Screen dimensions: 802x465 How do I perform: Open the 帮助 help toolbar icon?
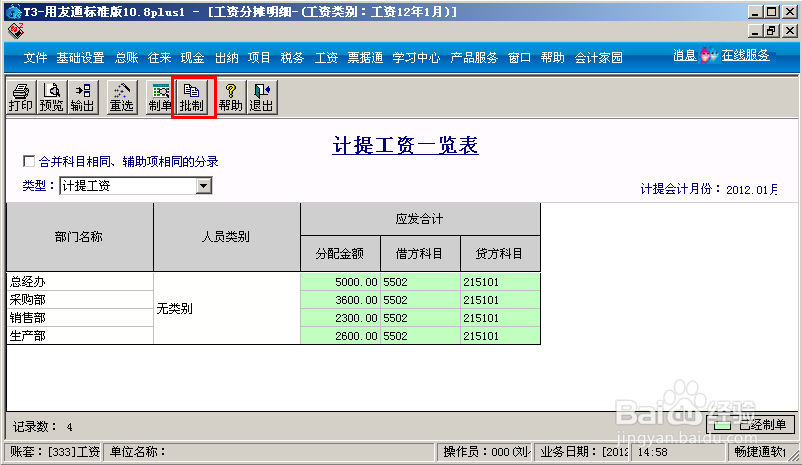pyautogui.click(x=231, y=97)
